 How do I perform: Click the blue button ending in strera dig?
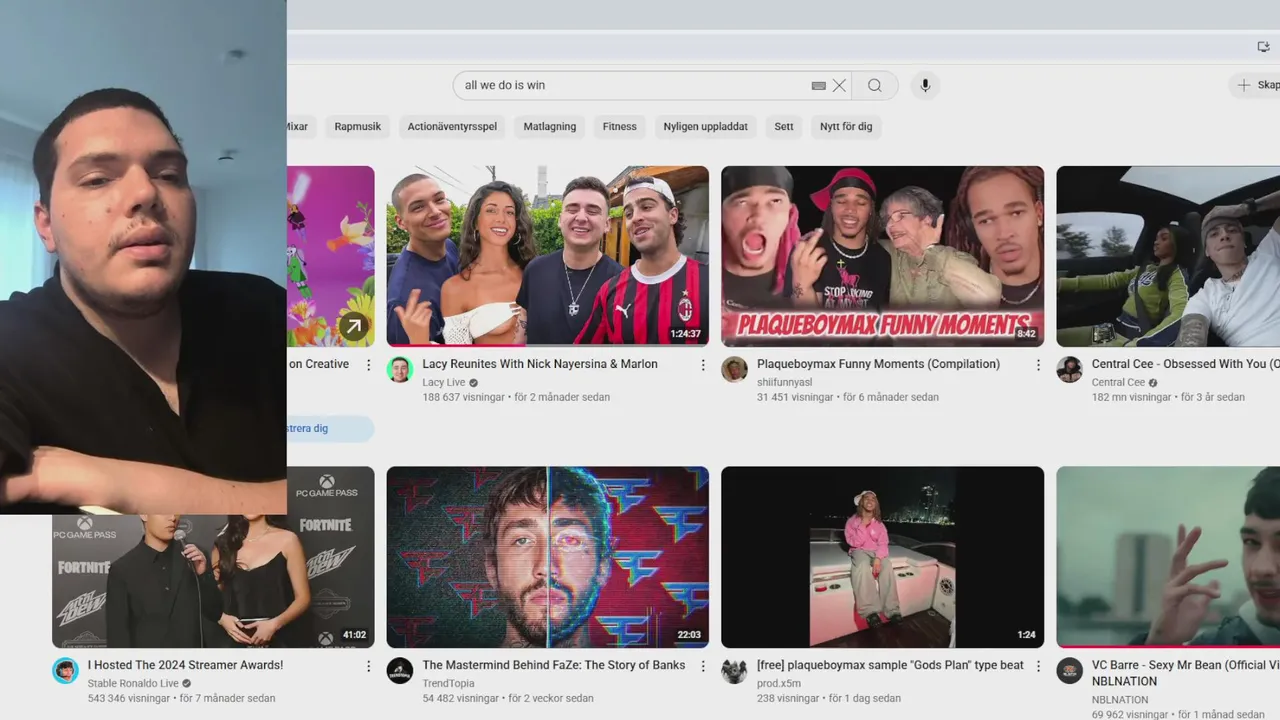(x=330, y=429)
